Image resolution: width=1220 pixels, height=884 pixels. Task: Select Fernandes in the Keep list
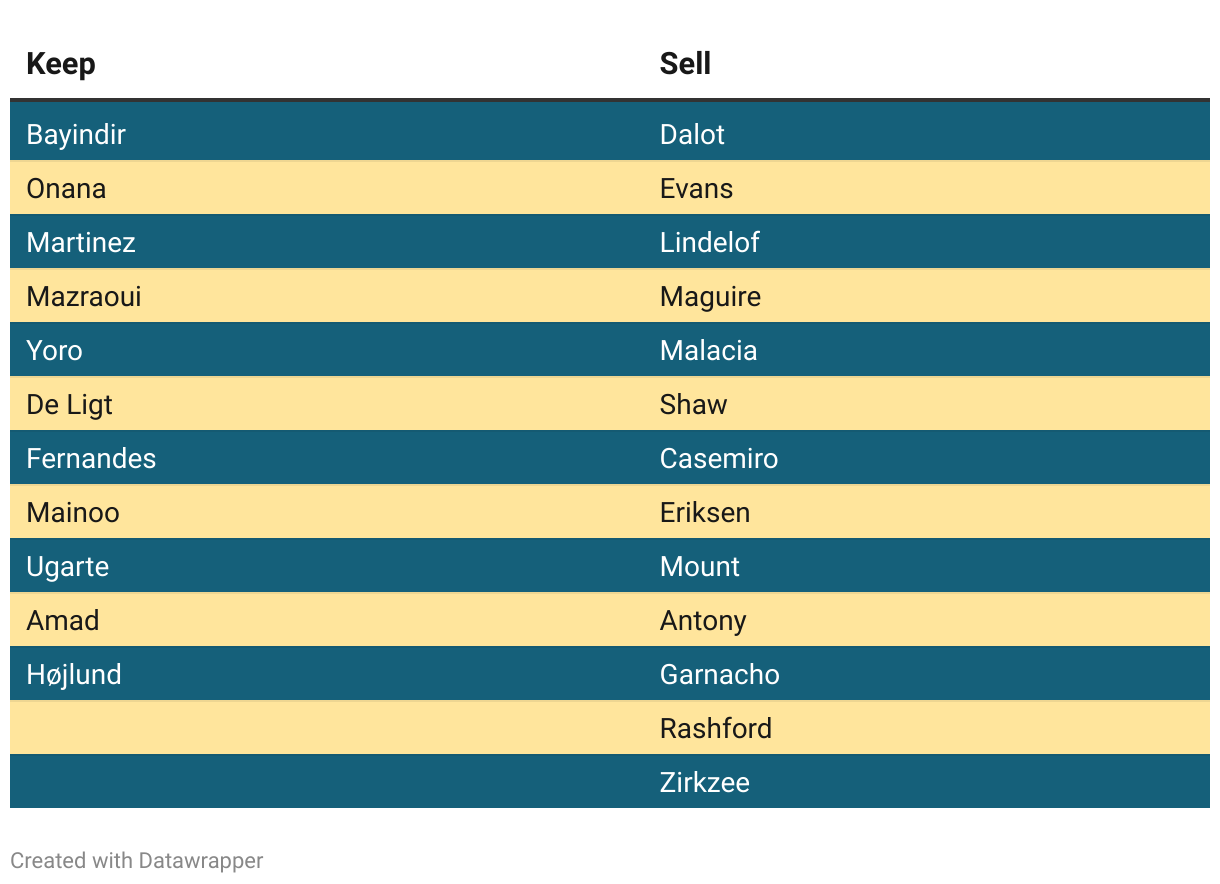click(91, 458)
